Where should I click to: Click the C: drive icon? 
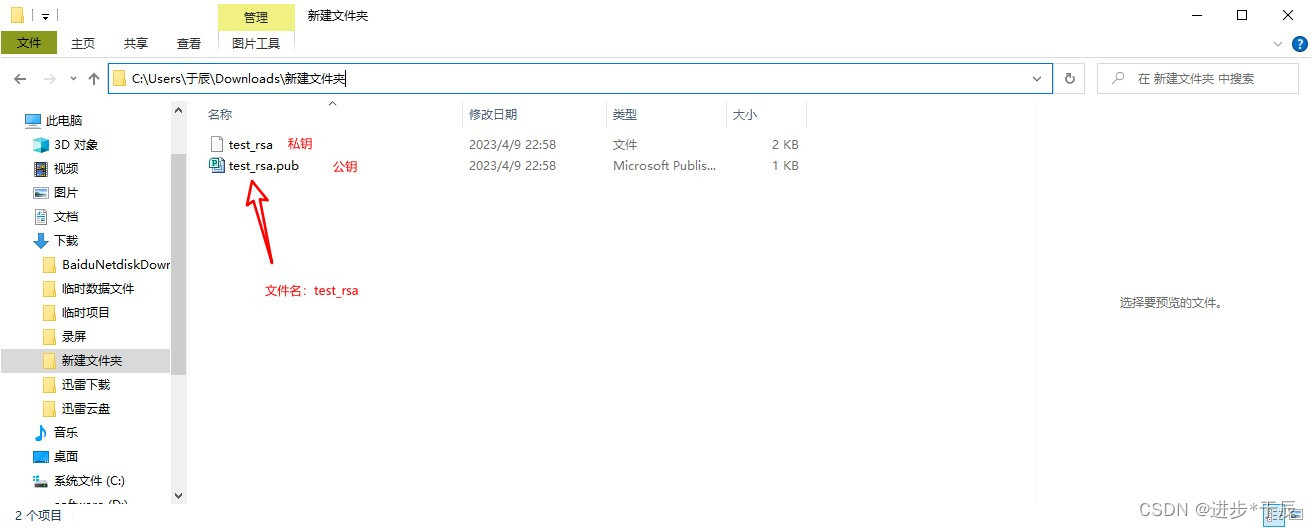[41, 481]
